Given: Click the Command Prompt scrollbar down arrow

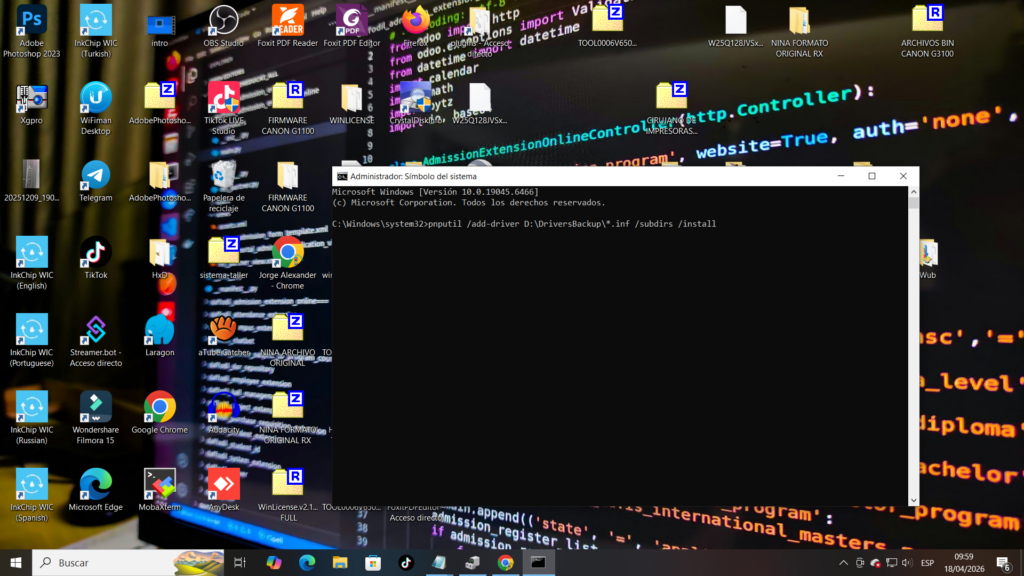Looking at the screenshot, I should click(912, 499).
